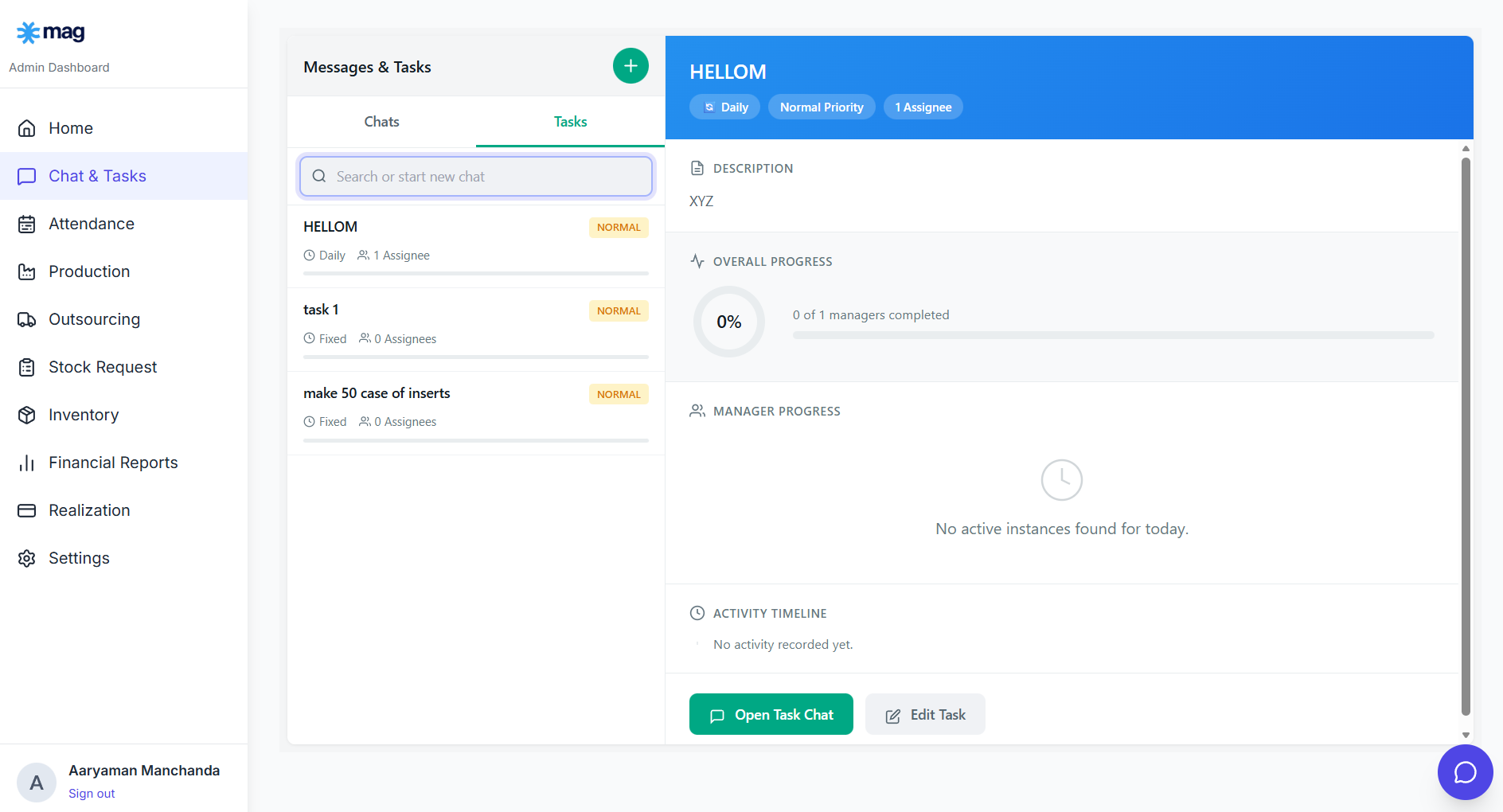The width and height of the screenshot is (1503, 812).
Task: Open the Financial Reports chart icon
Action: (27, 463)
